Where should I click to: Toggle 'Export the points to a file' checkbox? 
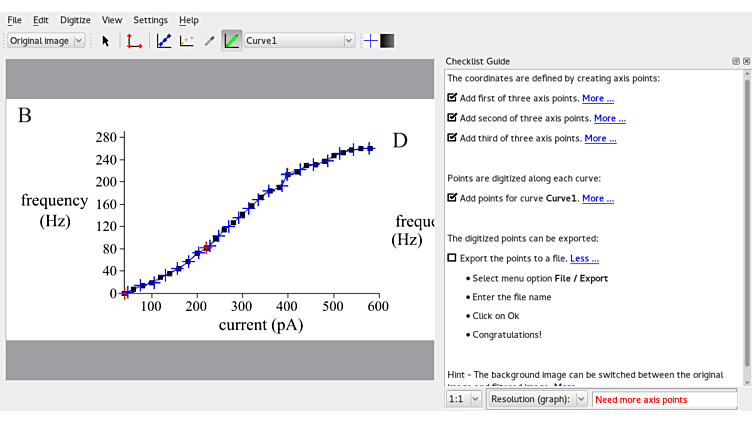[x=452, y=258]
